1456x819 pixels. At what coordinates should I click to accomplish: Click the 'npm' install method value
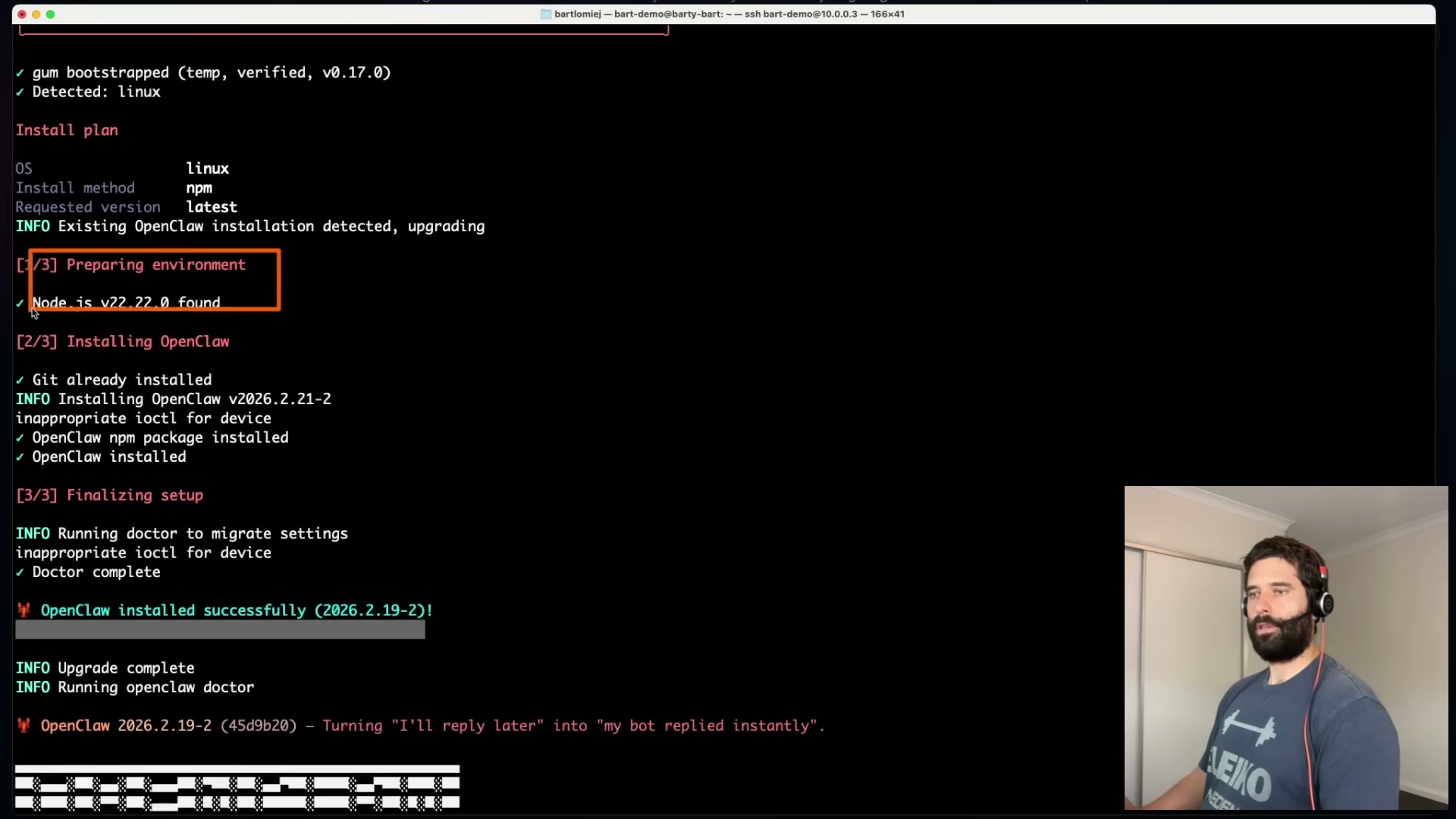tap(199, 188)
